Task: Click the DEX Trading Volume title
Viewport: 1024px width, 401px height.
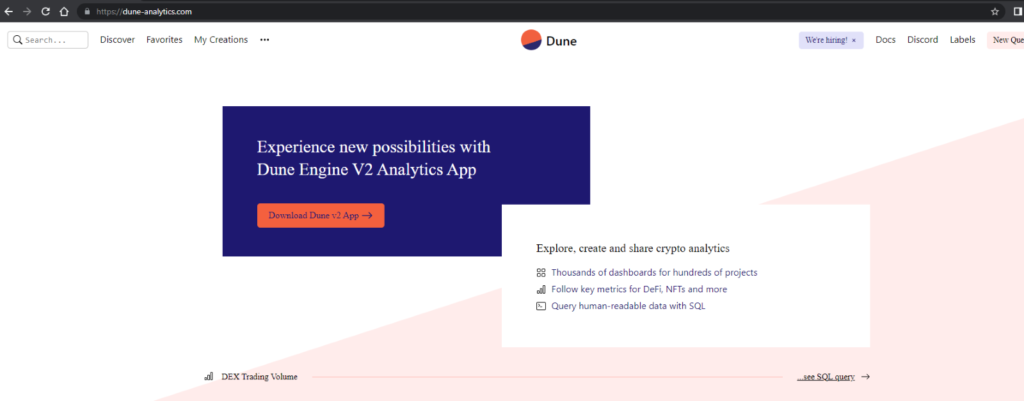Action: coord(259,377)
